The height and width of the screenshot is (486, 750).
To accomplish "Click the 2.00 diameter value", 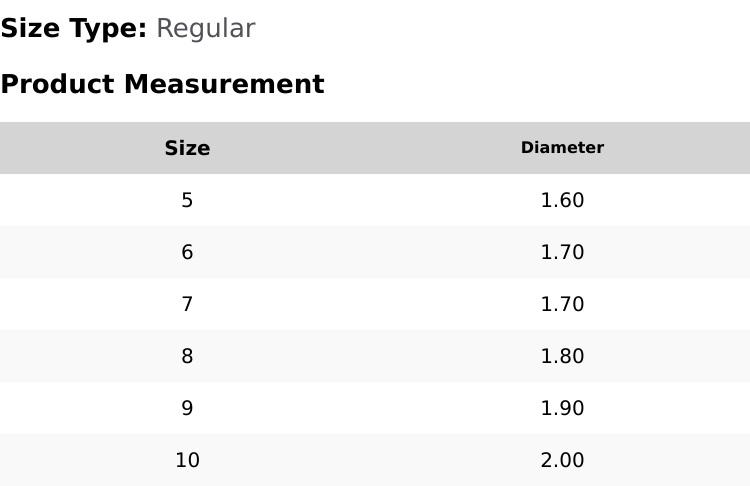I will coord(562,461).
